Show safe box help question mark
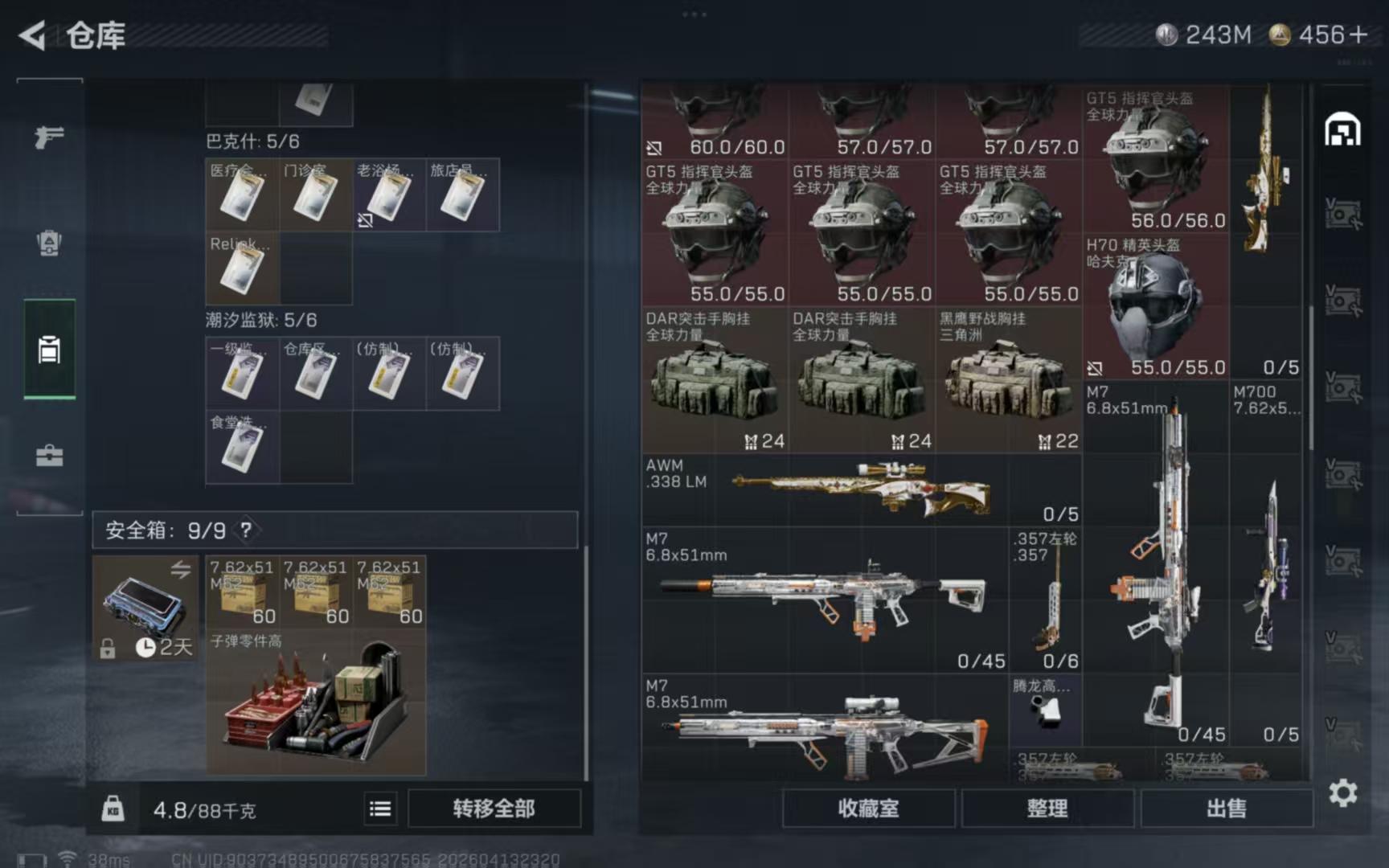The width and height of the screenshot is (1389, 868). 246,530
